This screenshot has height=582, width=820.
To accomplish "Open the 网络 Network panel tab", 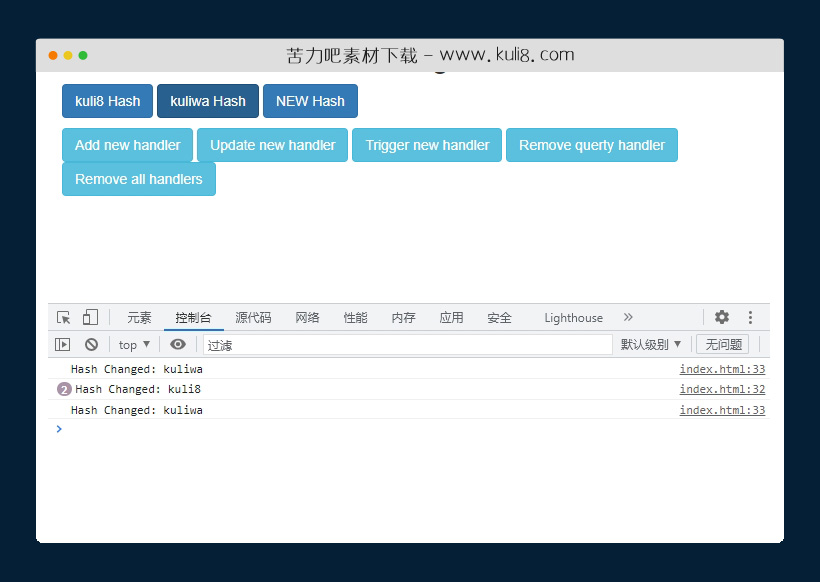I will (307, 317).
